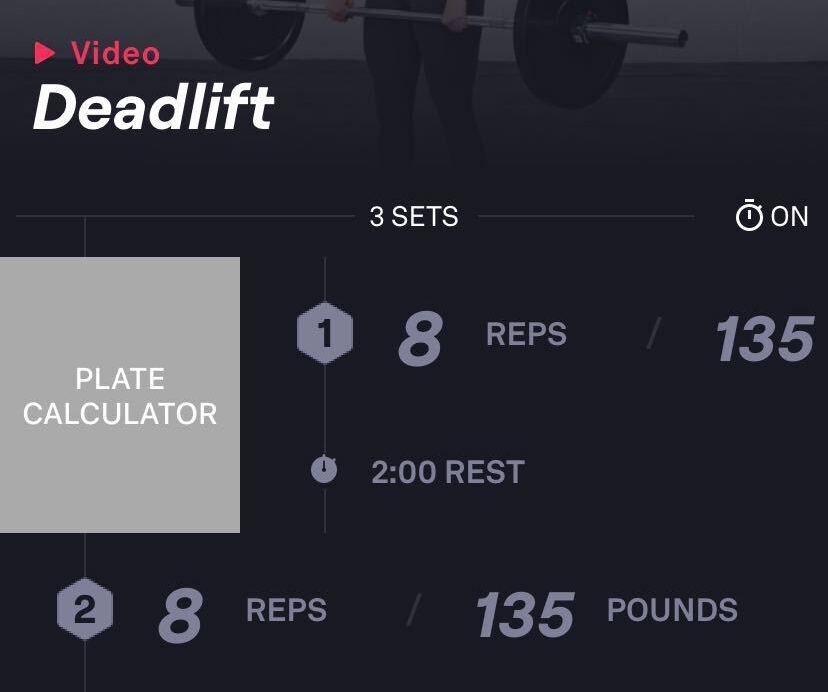
Task: Open the Video link above Deadlift
Action: click(x=115, y=53)
